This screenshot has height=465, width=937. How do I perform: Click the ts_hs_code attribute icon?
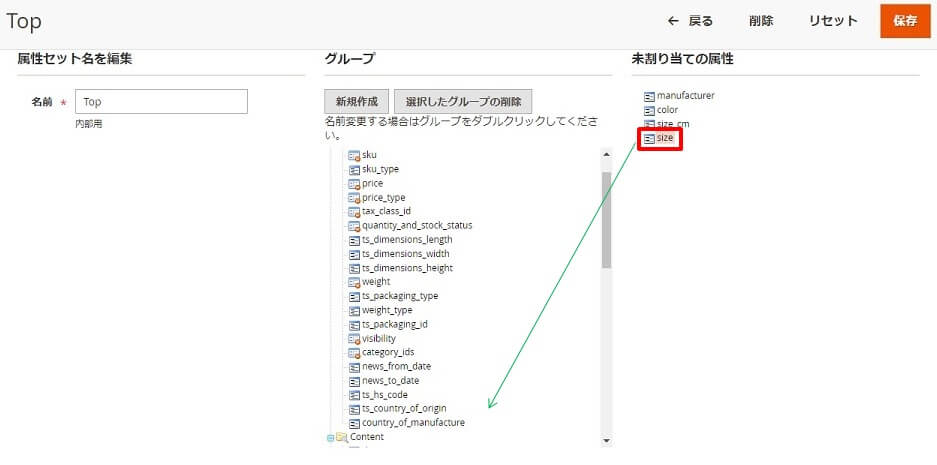tap(354, 395)
